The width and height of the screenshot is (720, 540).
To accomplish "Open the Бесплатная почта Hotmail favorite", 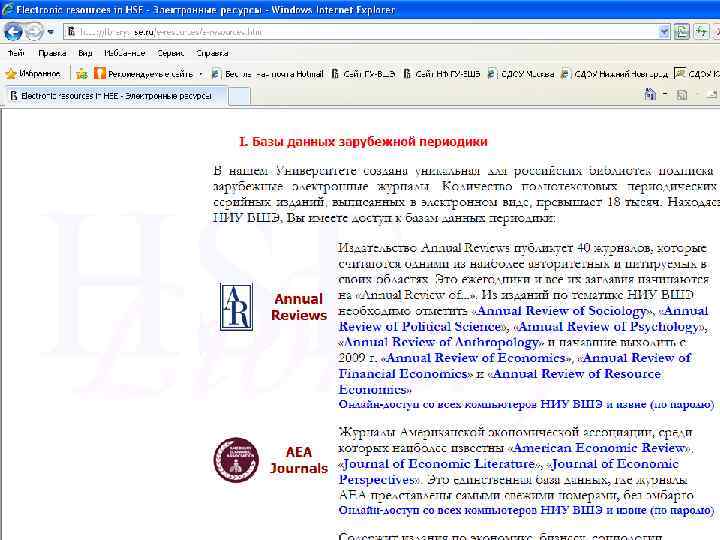I will tap(267, 73).
